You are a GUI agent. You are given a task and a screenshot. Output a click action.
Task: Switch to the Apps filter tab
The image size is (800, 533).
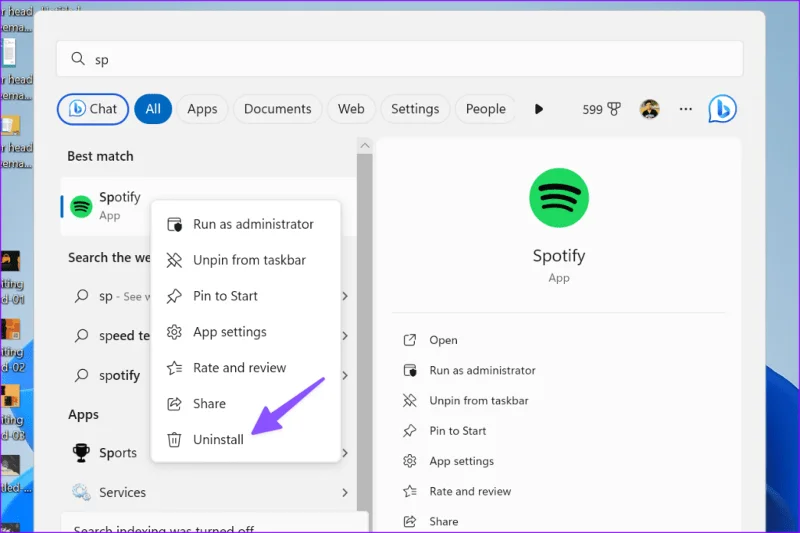(x=202, y=109)
